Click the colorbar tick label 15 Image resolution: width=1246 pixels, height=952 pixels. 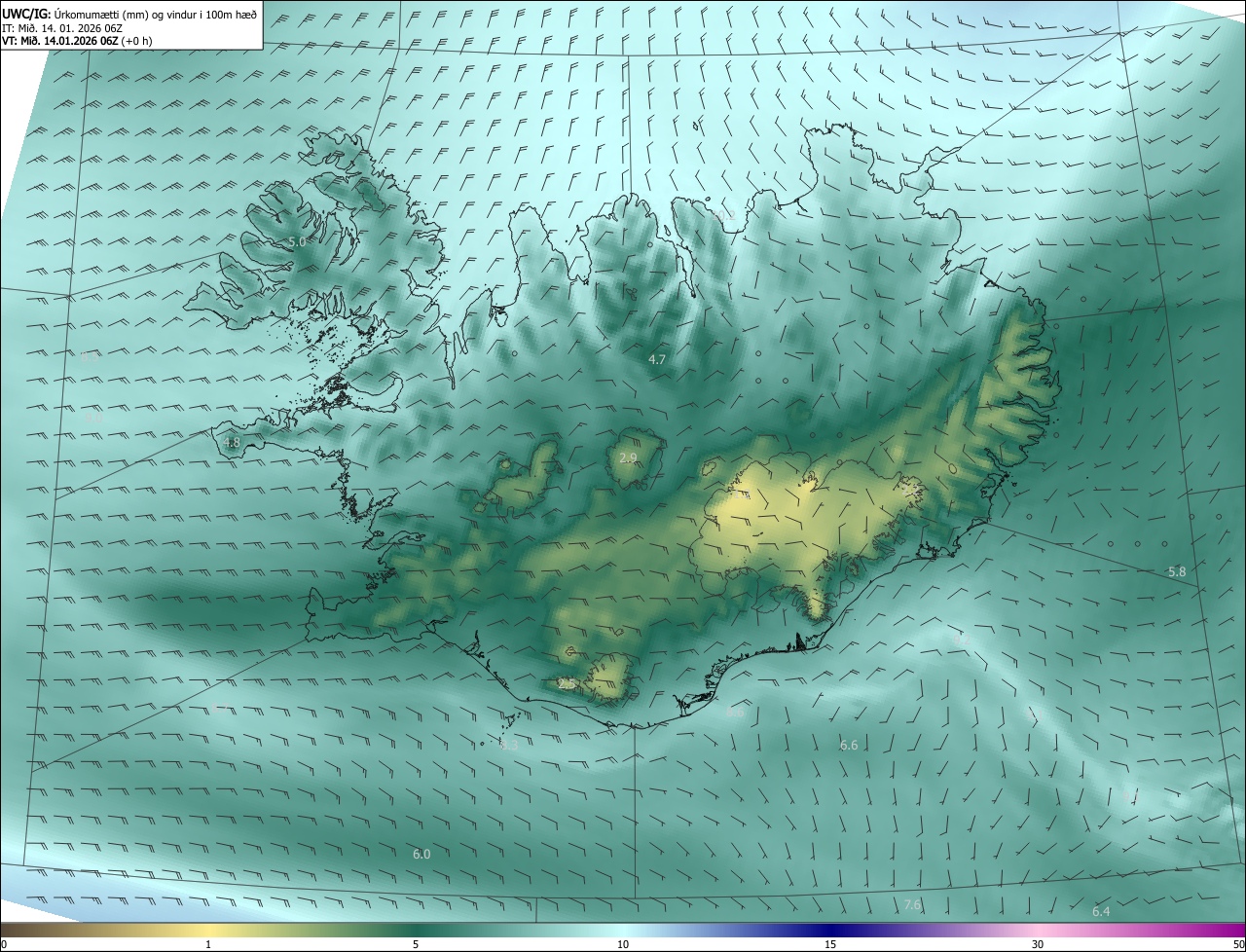(x=830, y=944)
